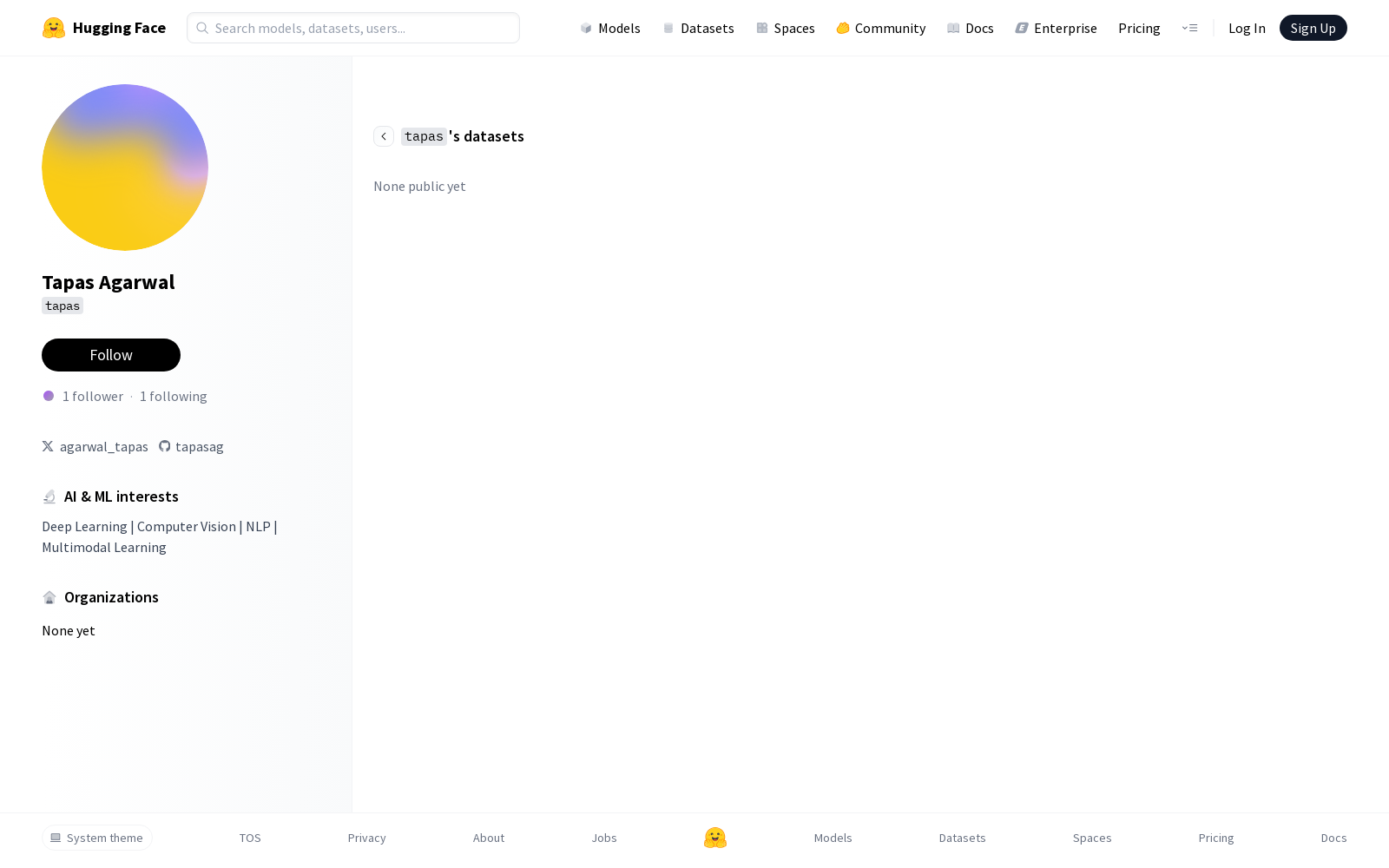Open the About footer link

[x=489, y=838]
